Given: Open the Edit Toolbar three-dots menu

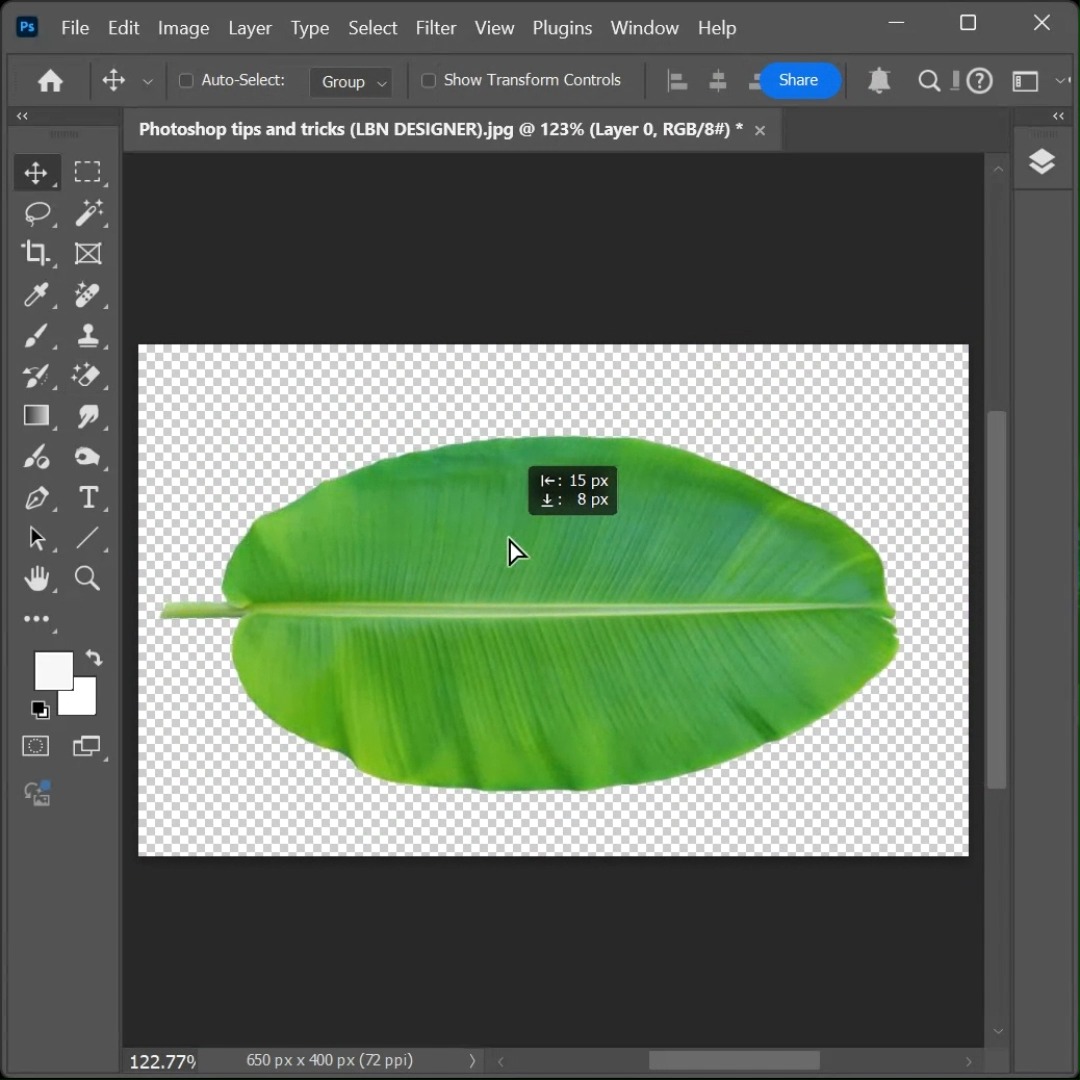Looking at the screenshot, I should point(36,619).
